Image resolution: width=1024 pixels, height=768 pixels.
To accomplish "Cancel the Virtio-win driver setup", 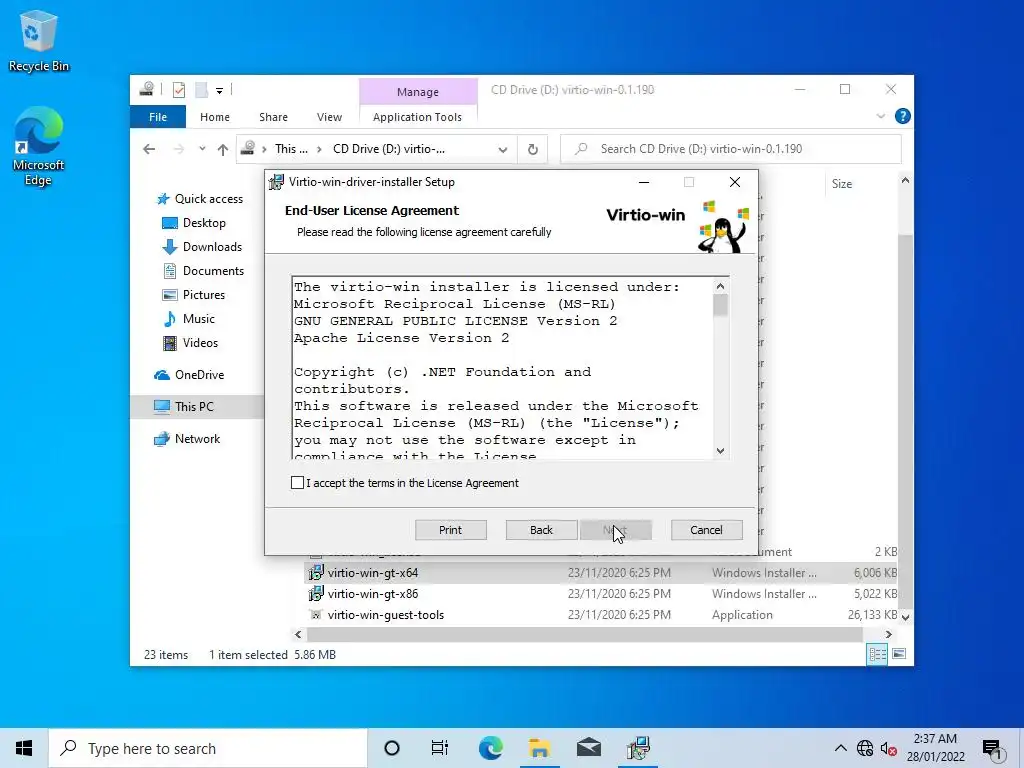I will 707,530.
